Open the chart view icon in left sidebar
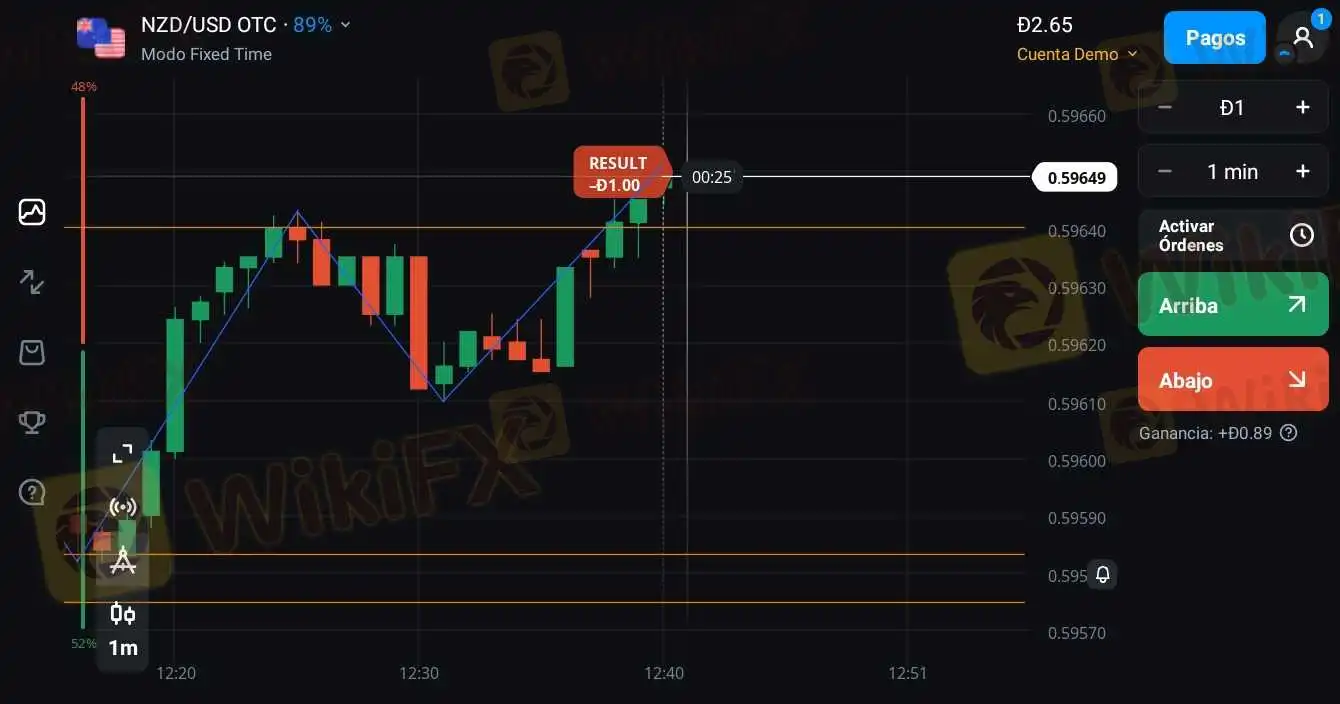1340x704 pixels. (32, 212)
